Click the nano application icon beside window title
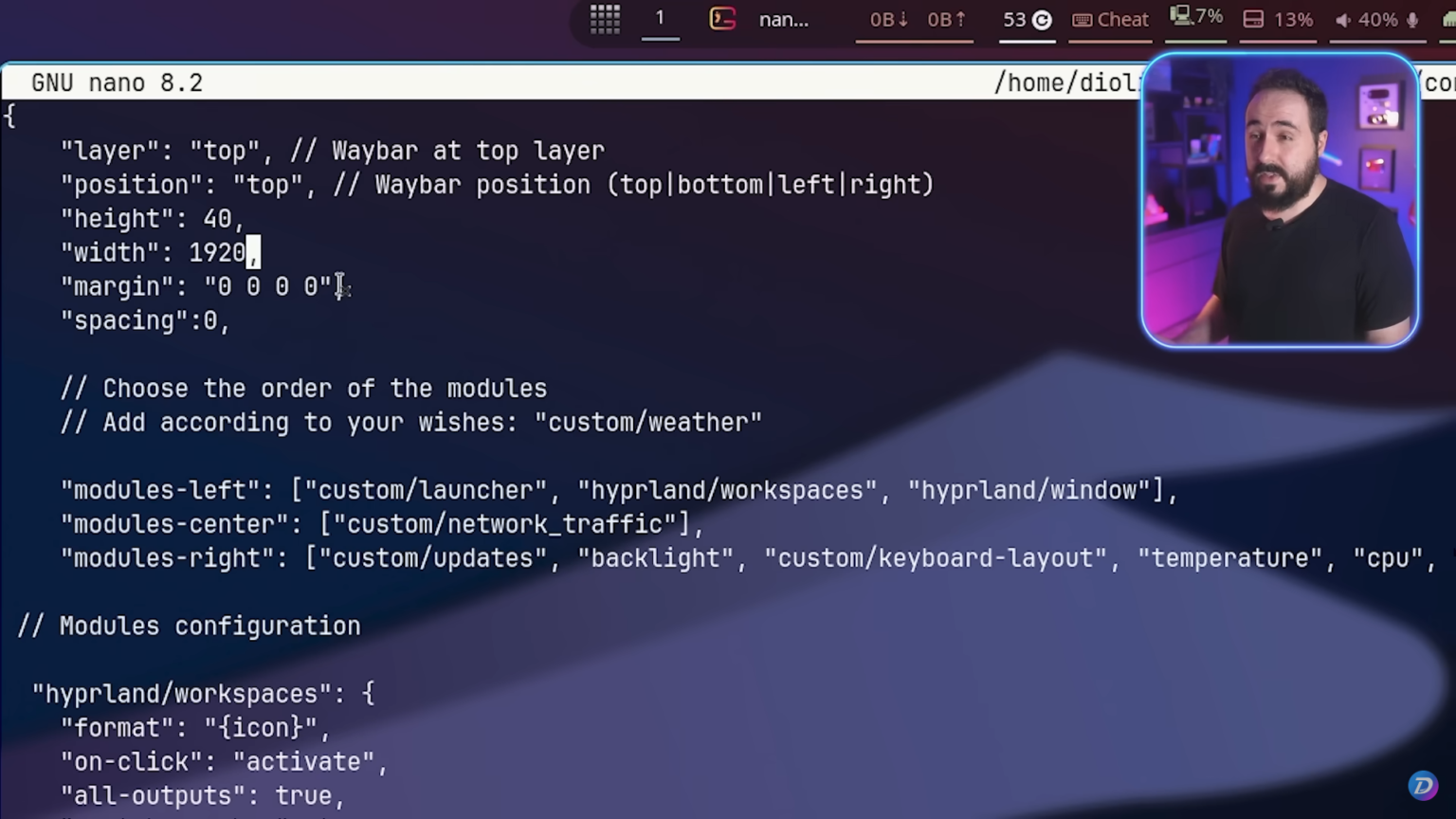Screen dimensions: 1456x819 722,19
